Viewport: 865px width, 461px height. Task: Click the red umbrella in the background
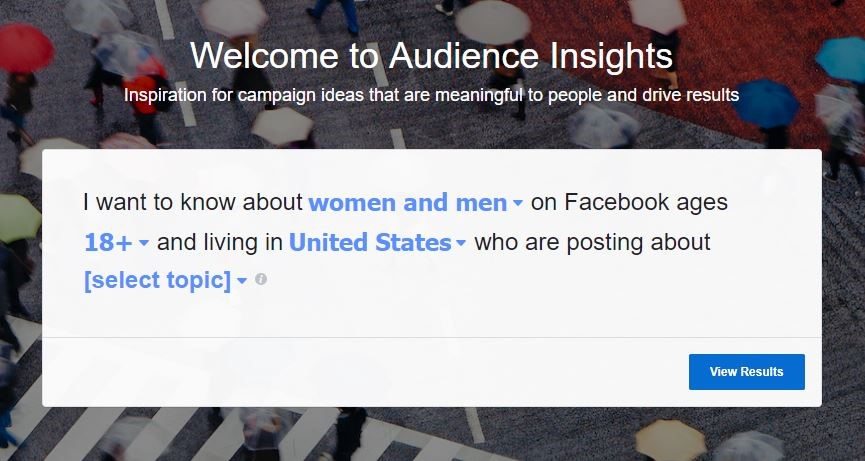(25, 48)
